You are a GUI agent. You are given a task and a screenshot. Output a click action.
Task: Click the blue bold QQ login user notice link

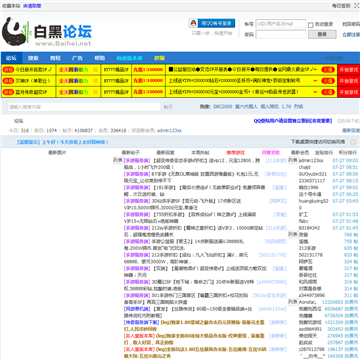pos(293,121)
